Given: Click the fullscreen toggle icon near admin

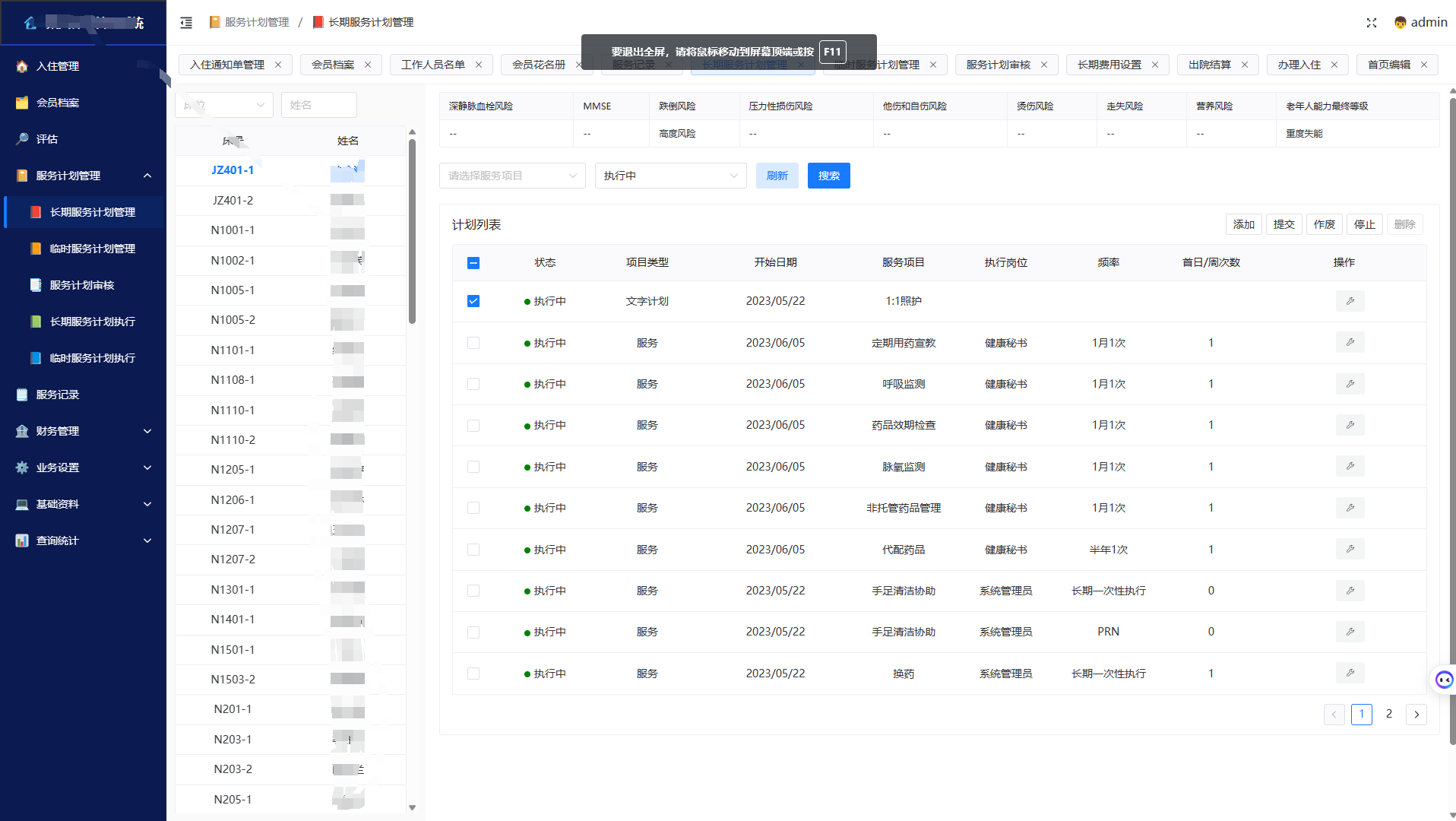Looking at the screenshot, I should (x=1372, y=23).
